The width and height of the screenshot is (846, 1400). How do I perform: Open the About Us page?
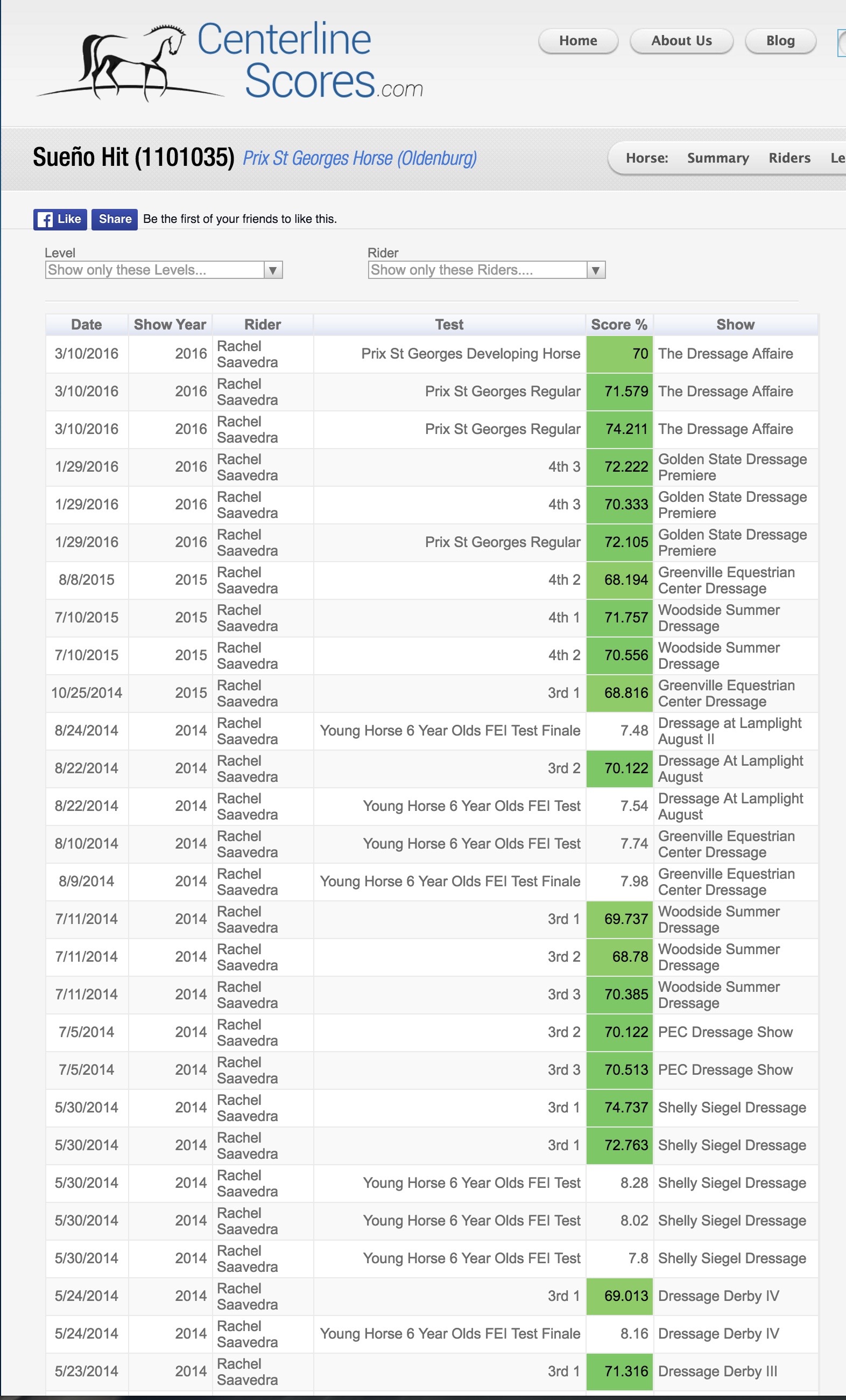pyautogui.click(x=681, y=41)
